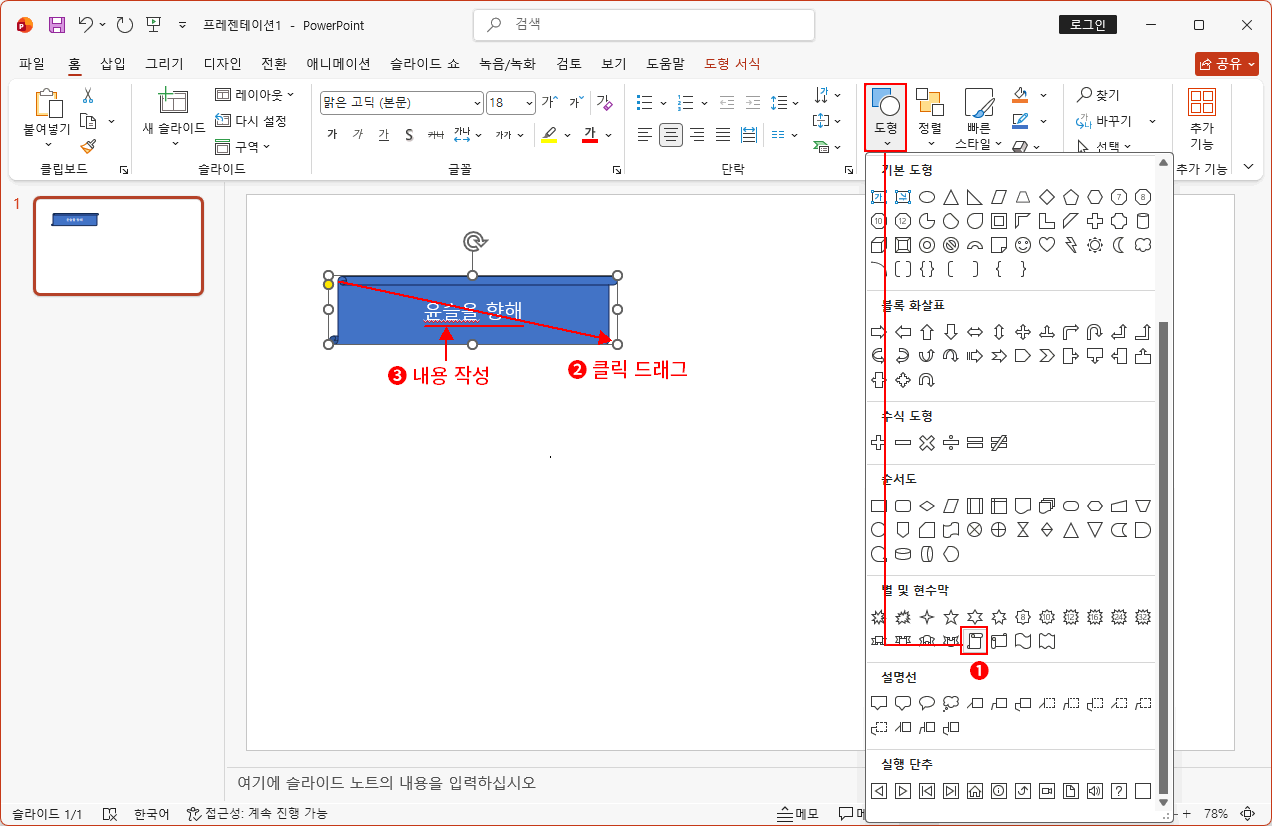Select slide 1 thumbnail in the panel

coord(118,246)
